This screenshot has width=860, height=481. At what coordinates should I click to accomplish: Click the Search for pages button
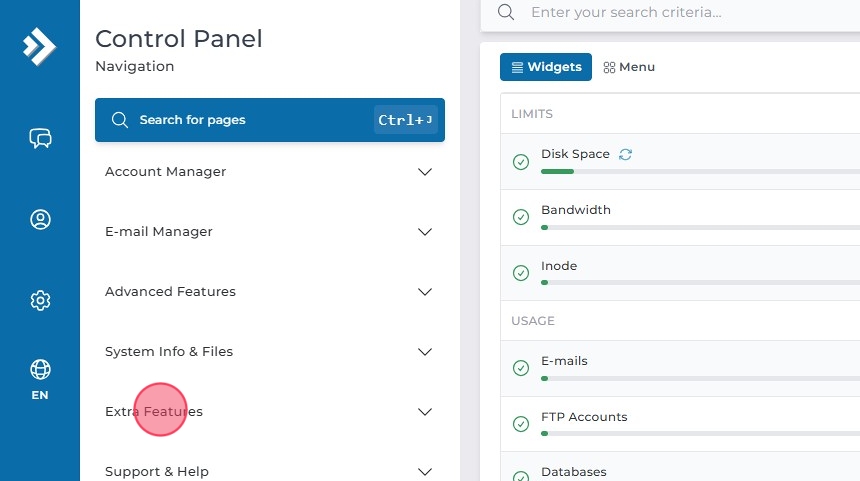pyautogui.click(x=270, y=120)
